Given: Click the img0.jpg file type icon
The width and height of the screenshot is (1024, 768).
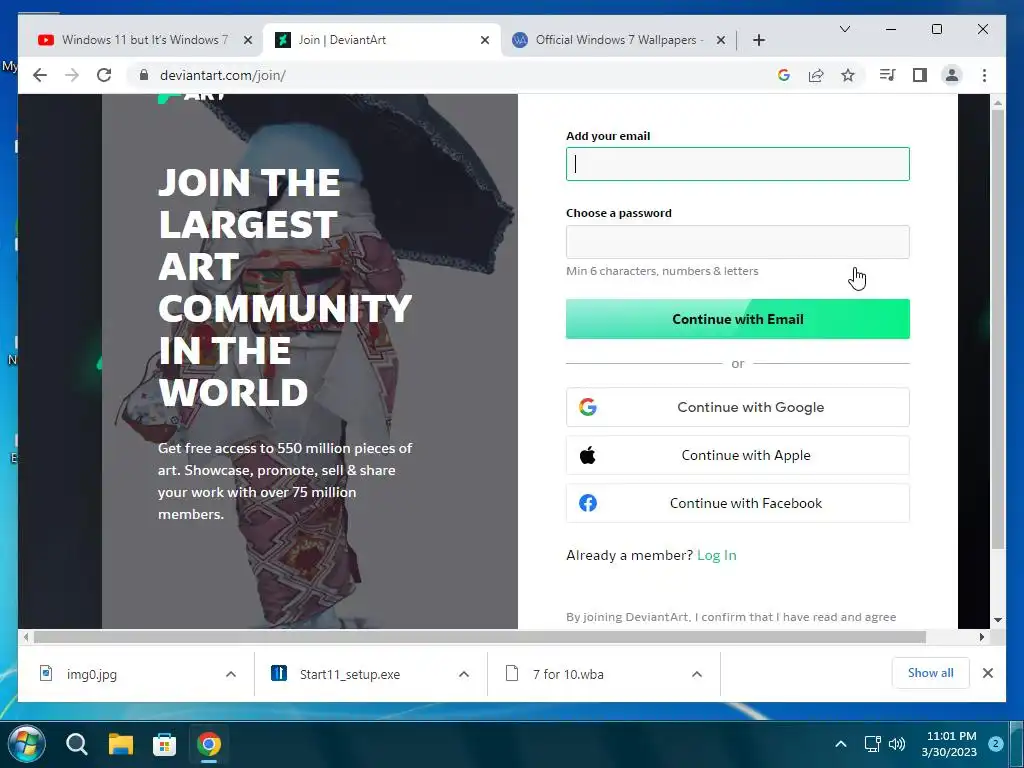Looking at the screenshot, I should [46, 673].
